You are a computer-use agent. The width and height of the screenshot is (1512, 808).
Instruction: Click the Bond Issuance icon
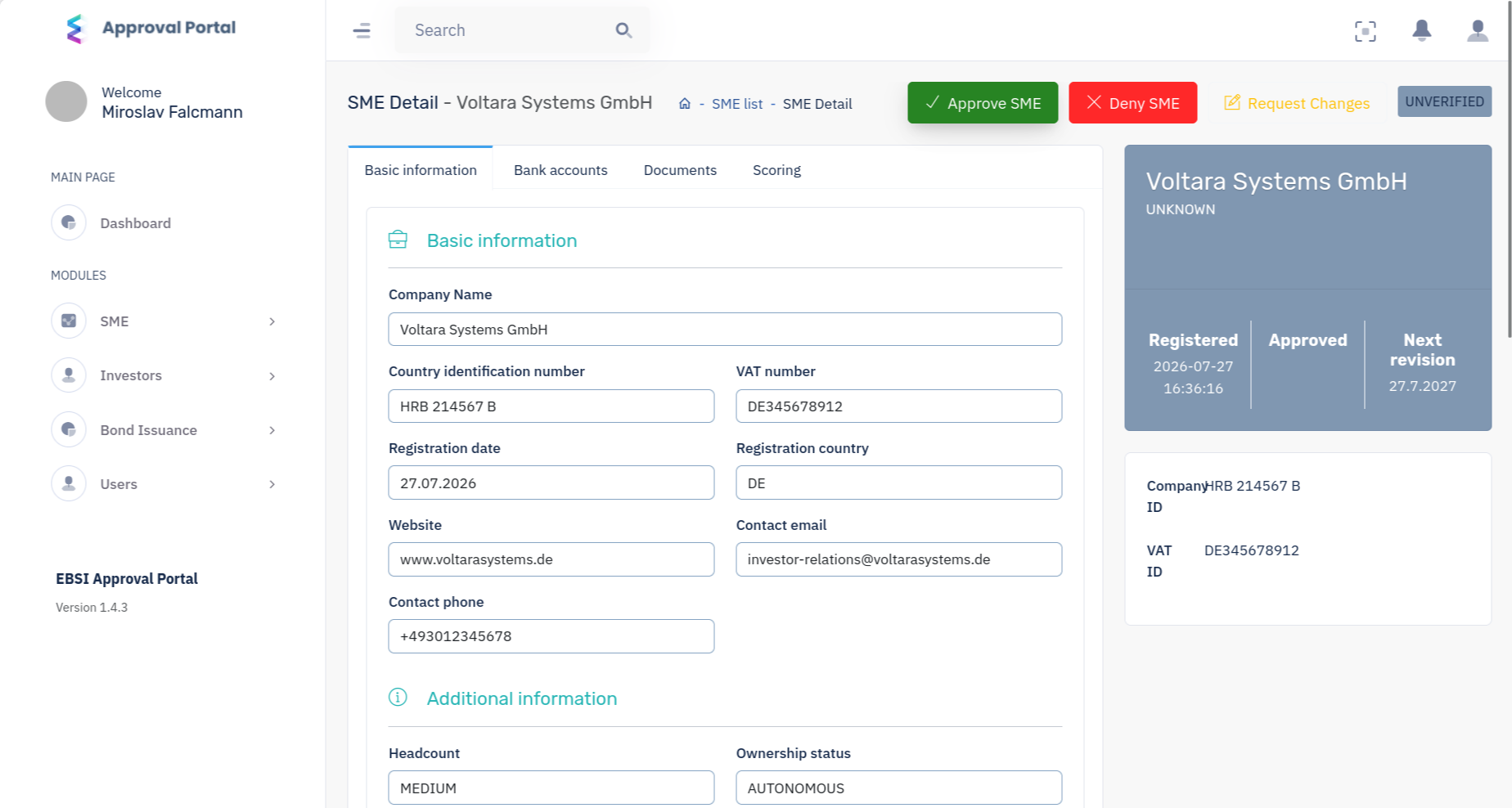69,429
